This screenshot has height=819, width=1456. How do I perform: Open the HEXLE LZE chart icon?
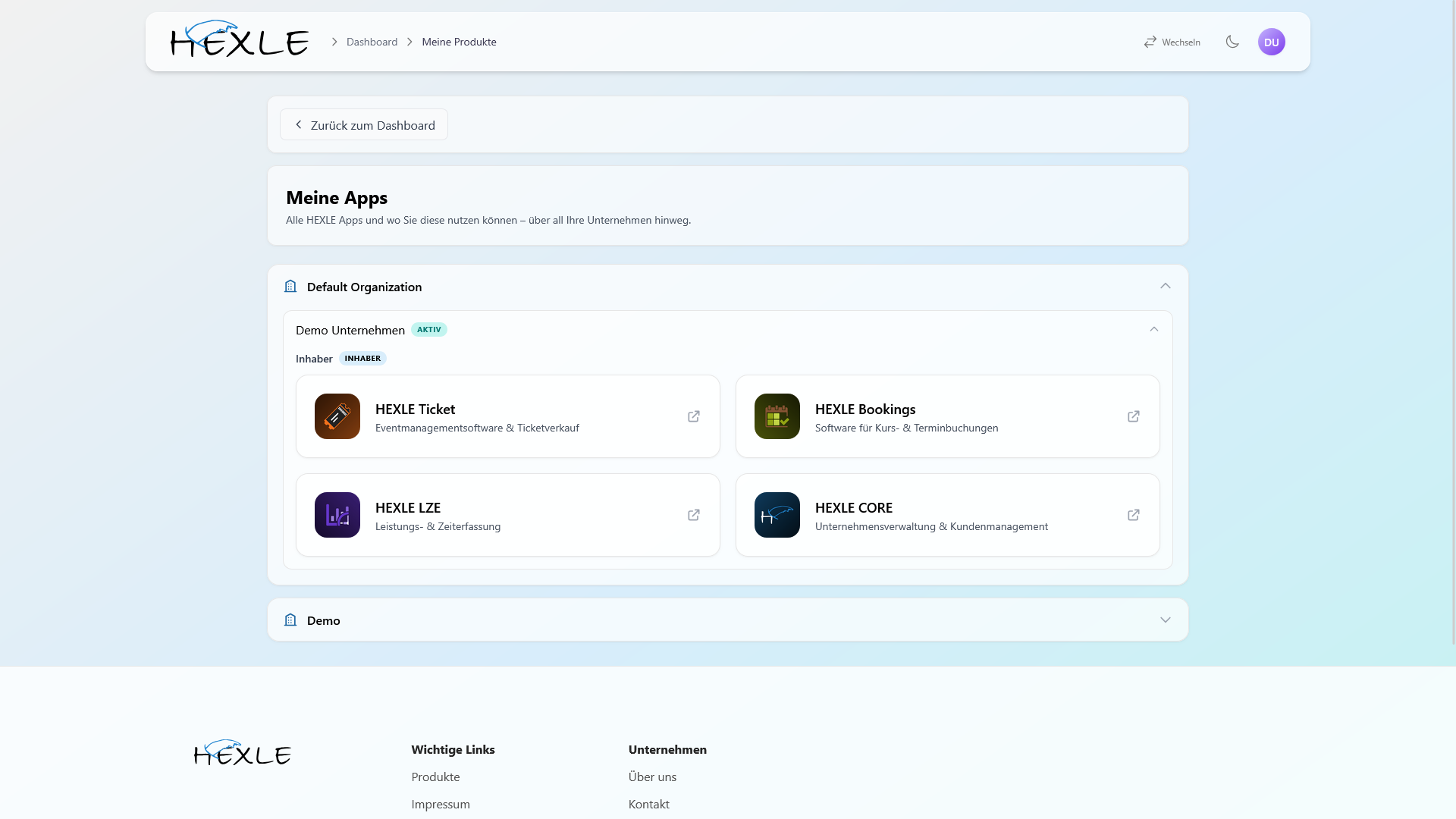pos(337,515)
